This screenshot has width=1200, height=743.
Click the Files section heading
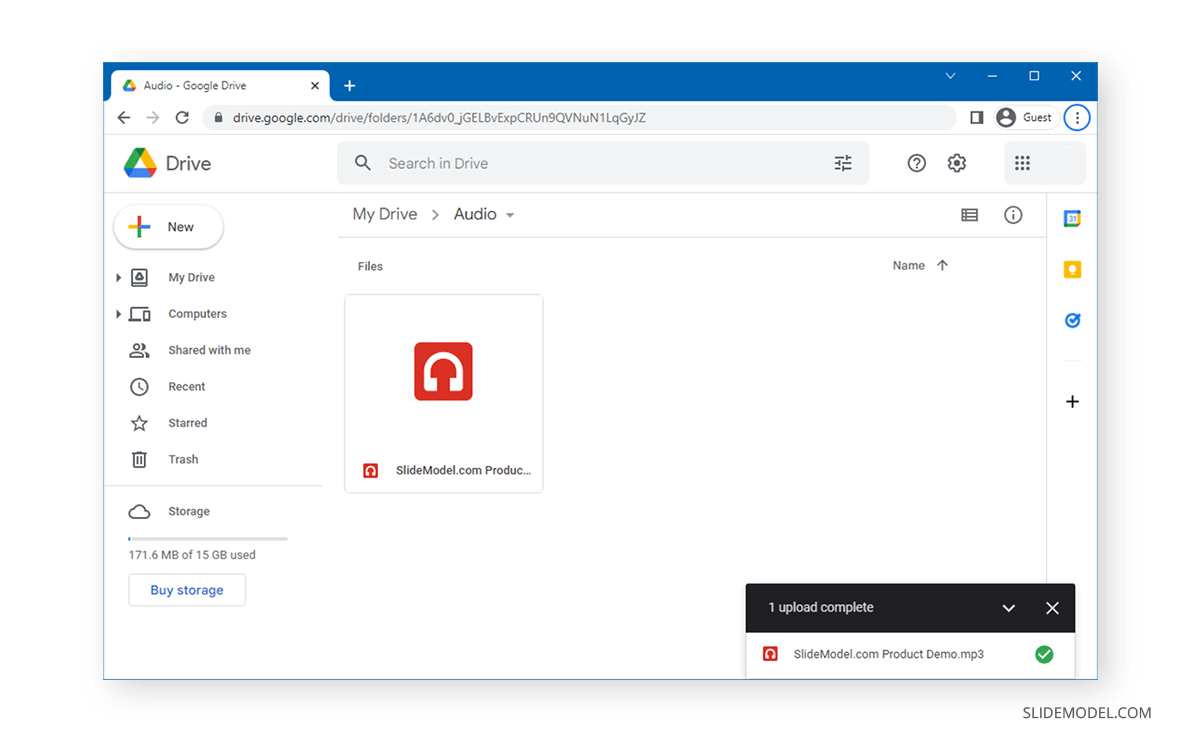(x=370, y=266)
